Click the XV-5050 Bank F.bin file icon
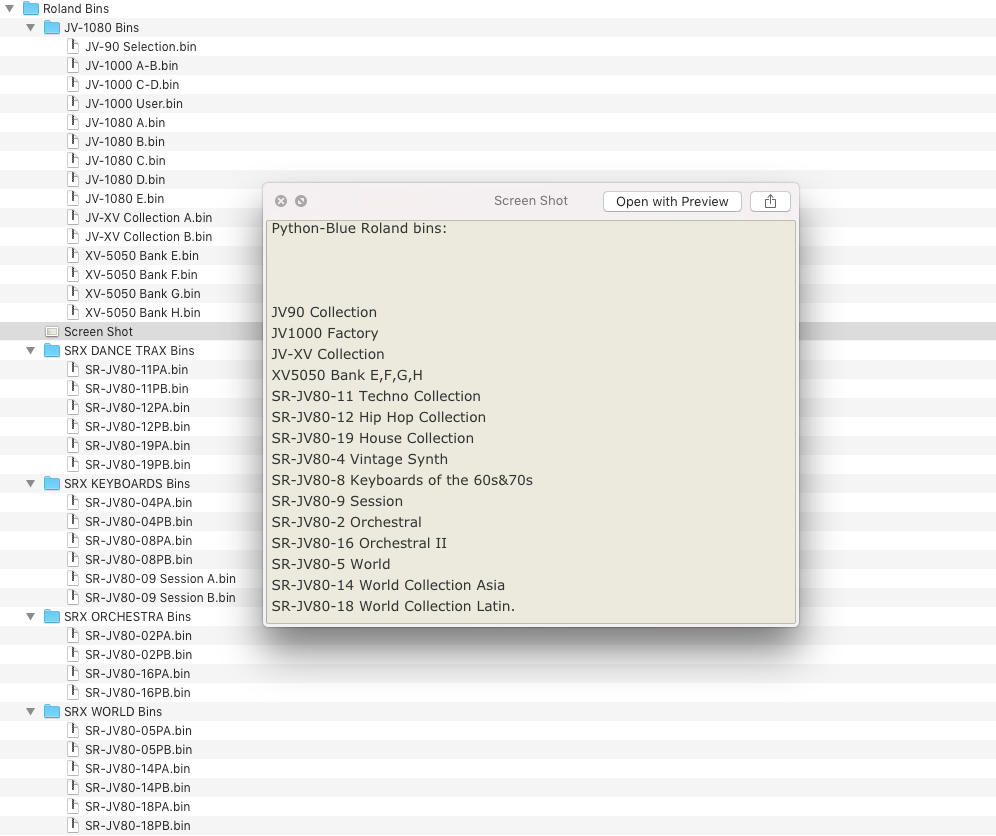Viewport: 996px width, 836px height. 73,275
